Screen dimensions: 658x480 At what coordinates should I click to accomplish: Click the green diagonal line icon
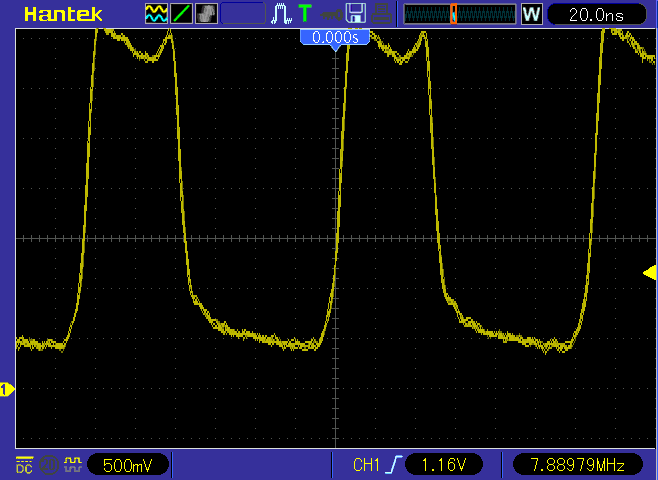pyautogui.click(x=182, y=13)
